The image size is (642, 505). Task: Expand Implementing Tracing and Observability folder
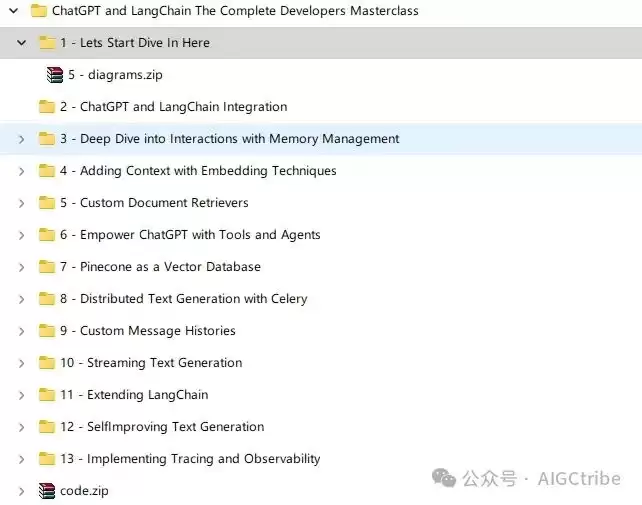click(22, 459)
